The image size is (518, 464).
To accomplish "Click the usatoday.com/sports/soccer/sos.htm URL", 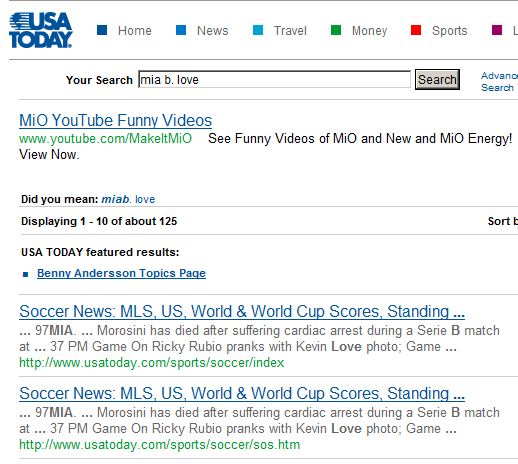I will [159, 445].
